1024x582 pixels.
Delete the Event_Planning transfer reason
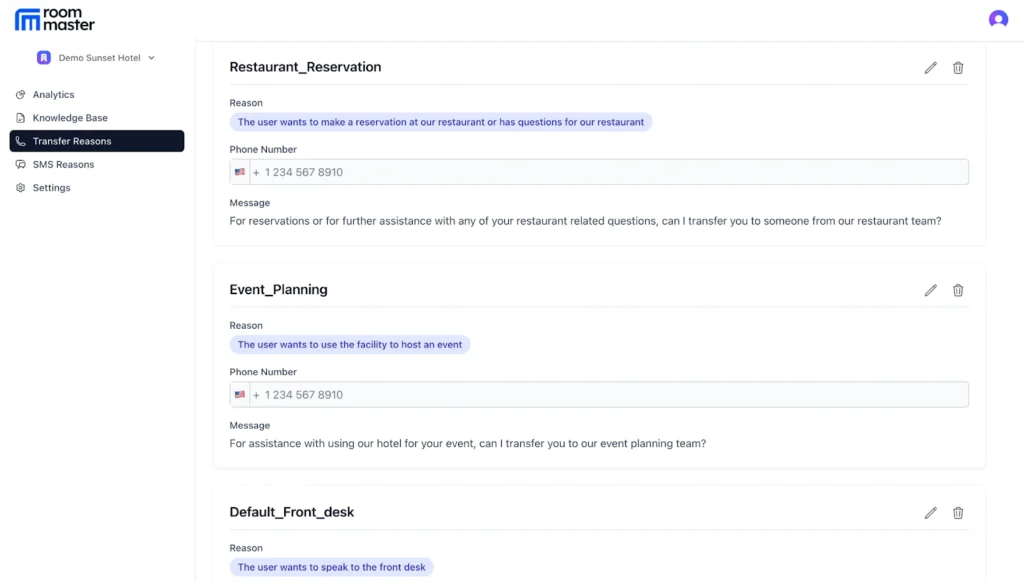coord(957,290)
